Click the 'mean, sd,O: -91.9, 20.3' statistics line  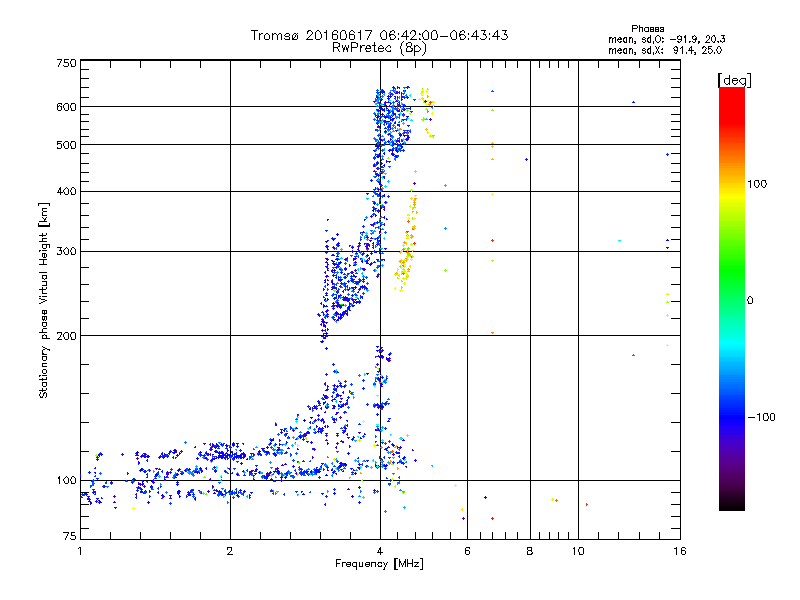click(666, 39)
